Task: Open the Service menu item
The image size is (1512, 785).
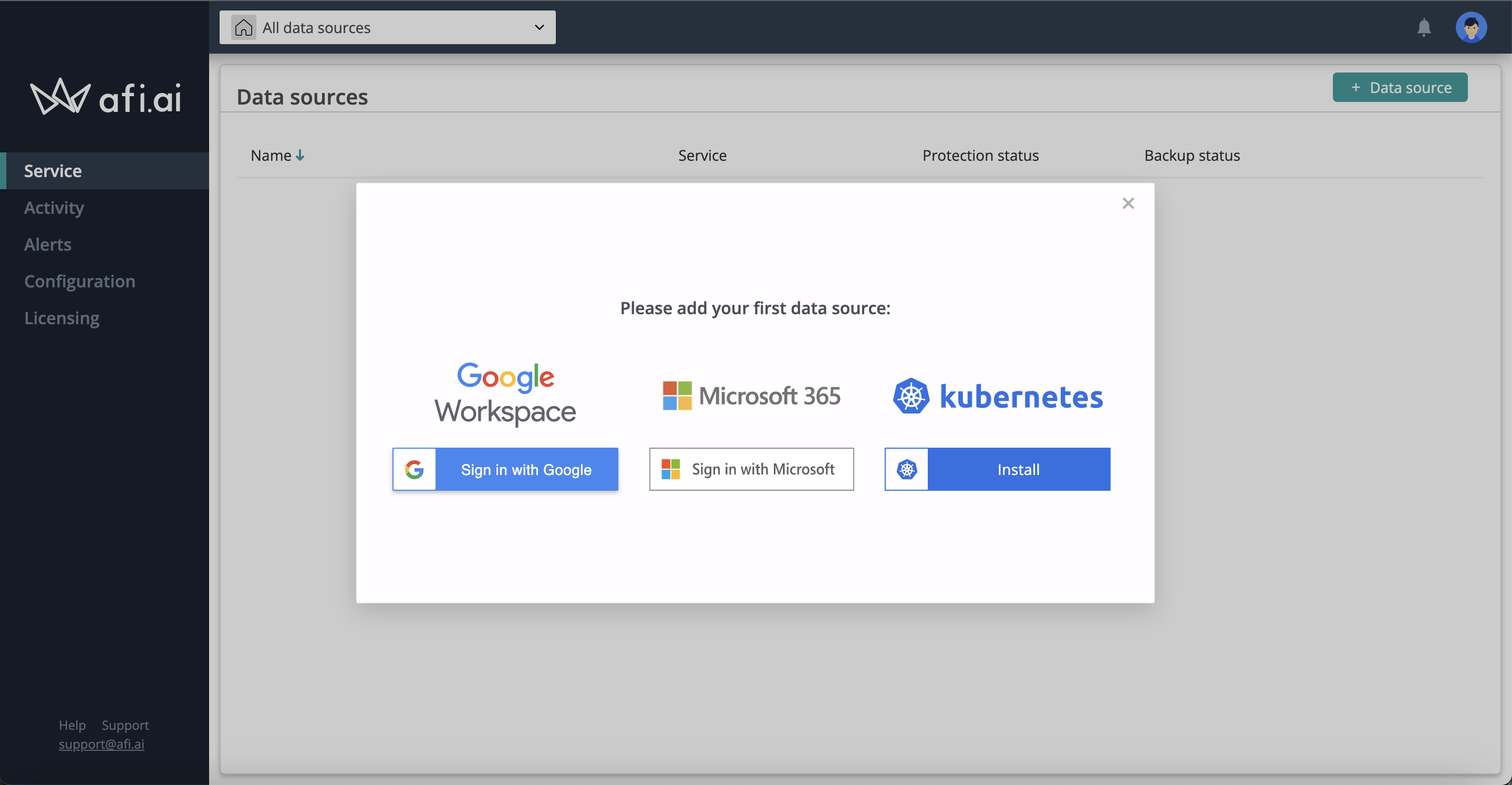Action: tap(105, 171)
